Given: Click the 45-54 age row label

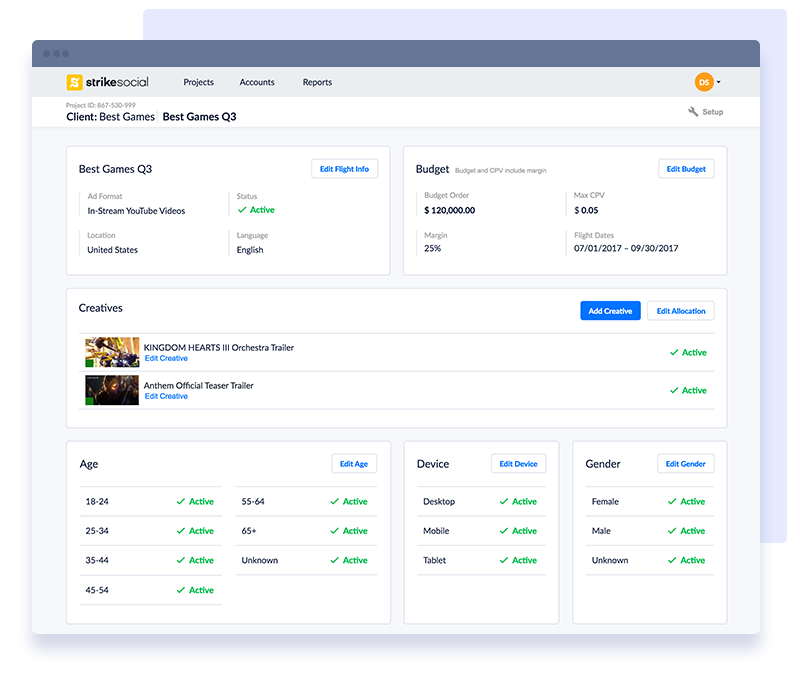Looking at the screenshot, I should pos(97,590).
